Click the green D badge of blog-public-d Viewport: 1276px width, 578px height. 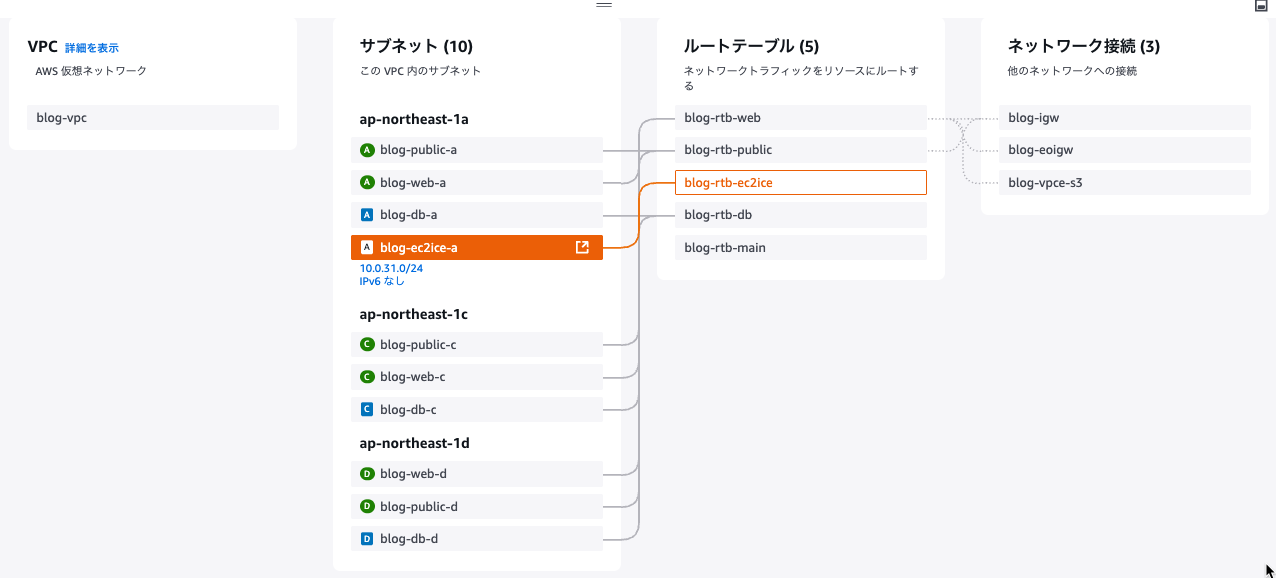point(367,506)
